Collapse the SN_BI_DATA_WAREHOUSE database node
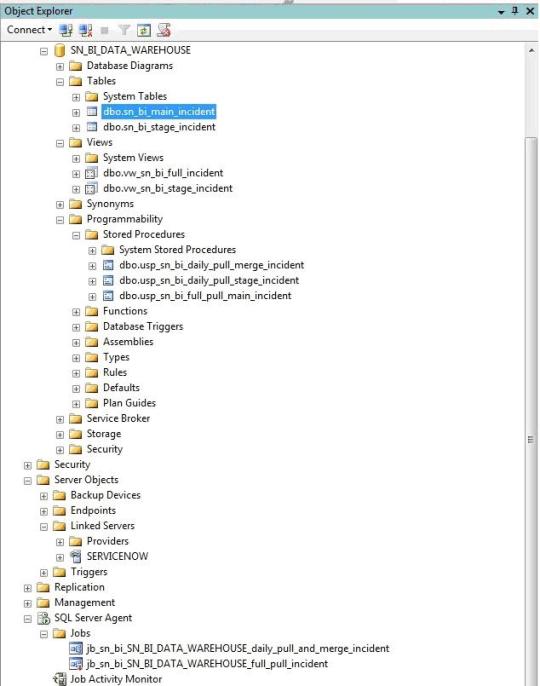 pyautogui.click(x=44, y=51)
